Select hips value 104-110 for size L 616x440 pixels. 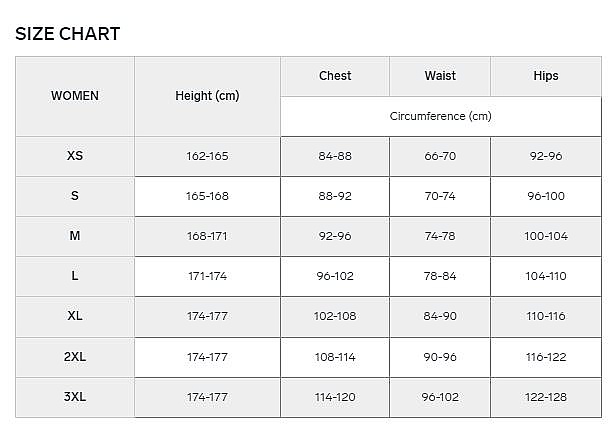(546, 276)
